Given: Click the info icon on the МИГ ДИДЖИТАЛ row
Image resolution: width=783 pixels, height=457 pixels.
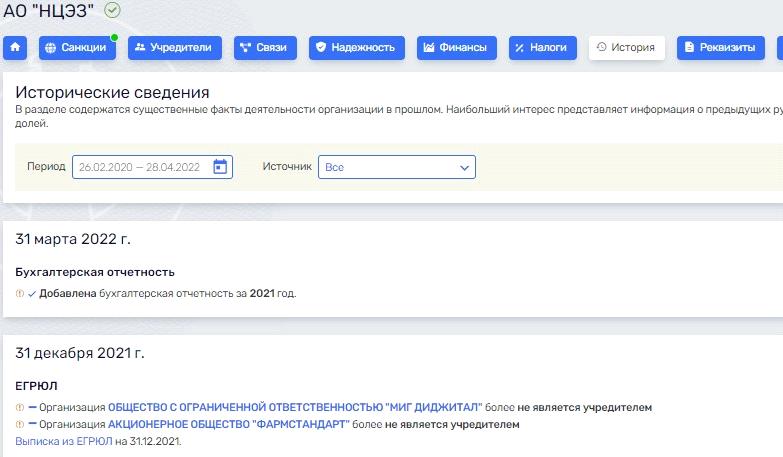Looking at the screenshot, I should [x=19, y=408].
